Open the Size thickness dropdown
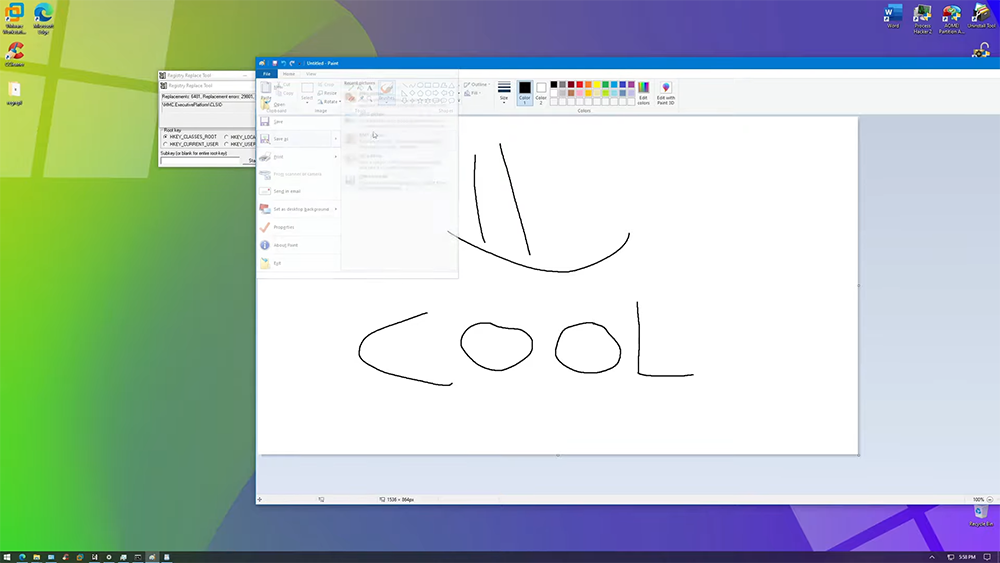 coord(504,92)
